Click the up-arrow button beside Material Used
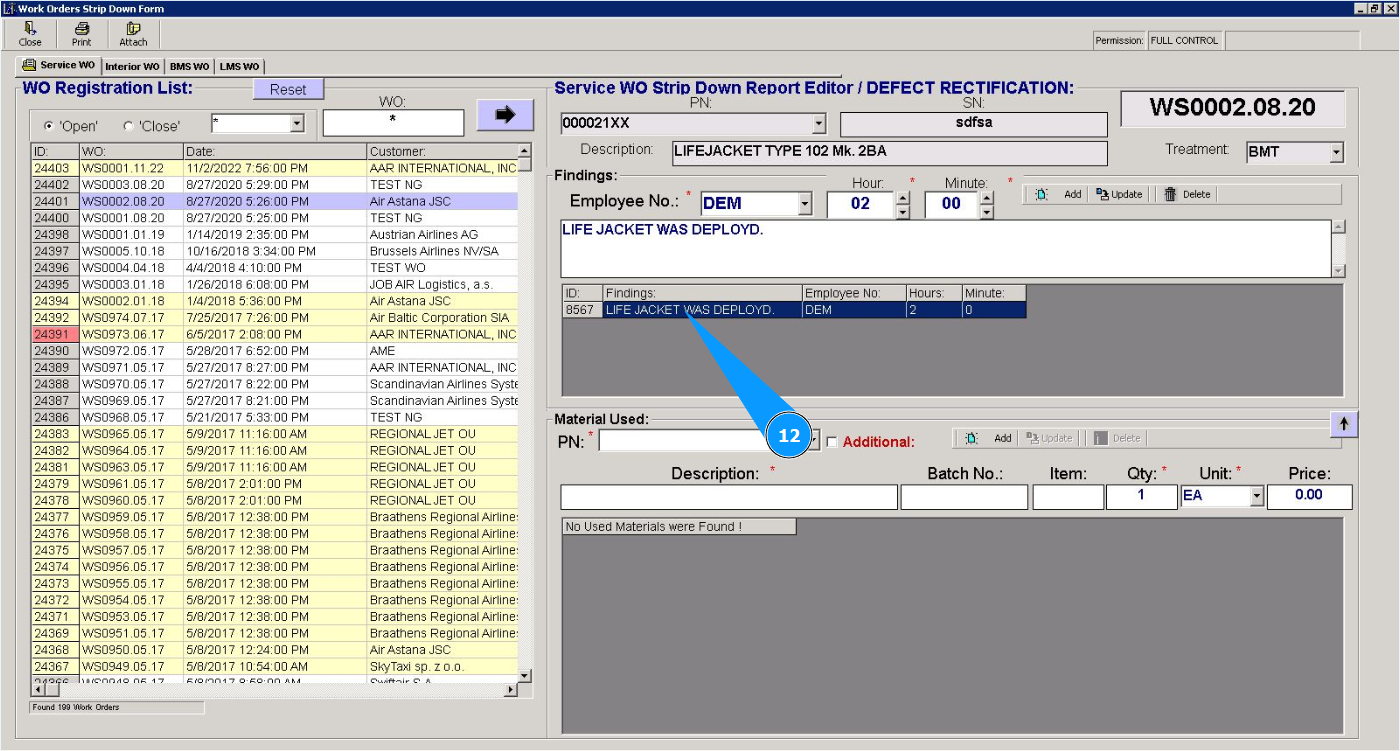The image size is (1400, 751). coord(1343,424)
